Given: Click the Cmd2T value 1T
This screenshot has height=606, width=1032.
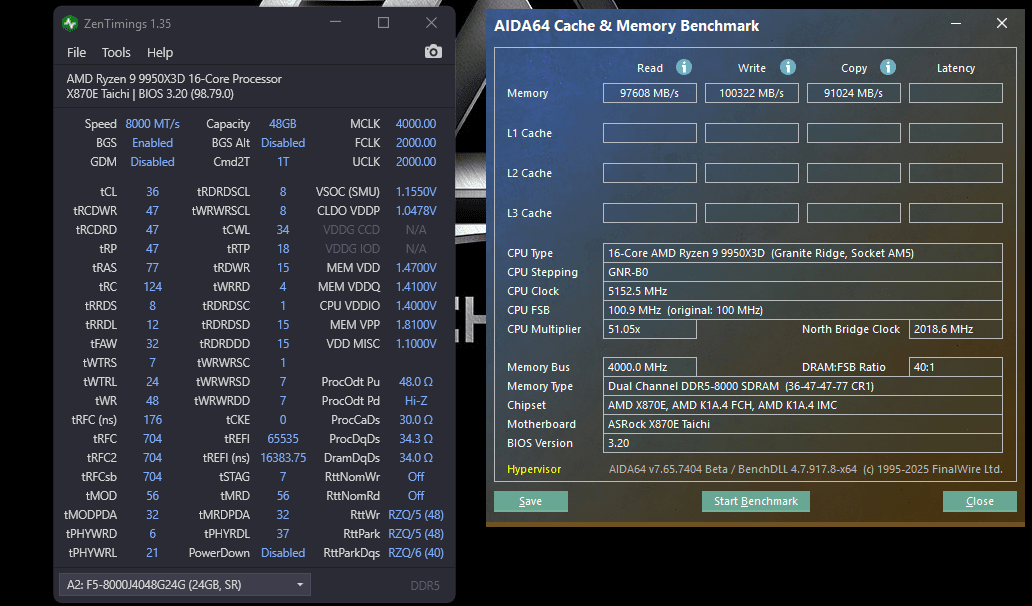Looking at the screenshot, I should pyautogui.click(x=283, y=162).
